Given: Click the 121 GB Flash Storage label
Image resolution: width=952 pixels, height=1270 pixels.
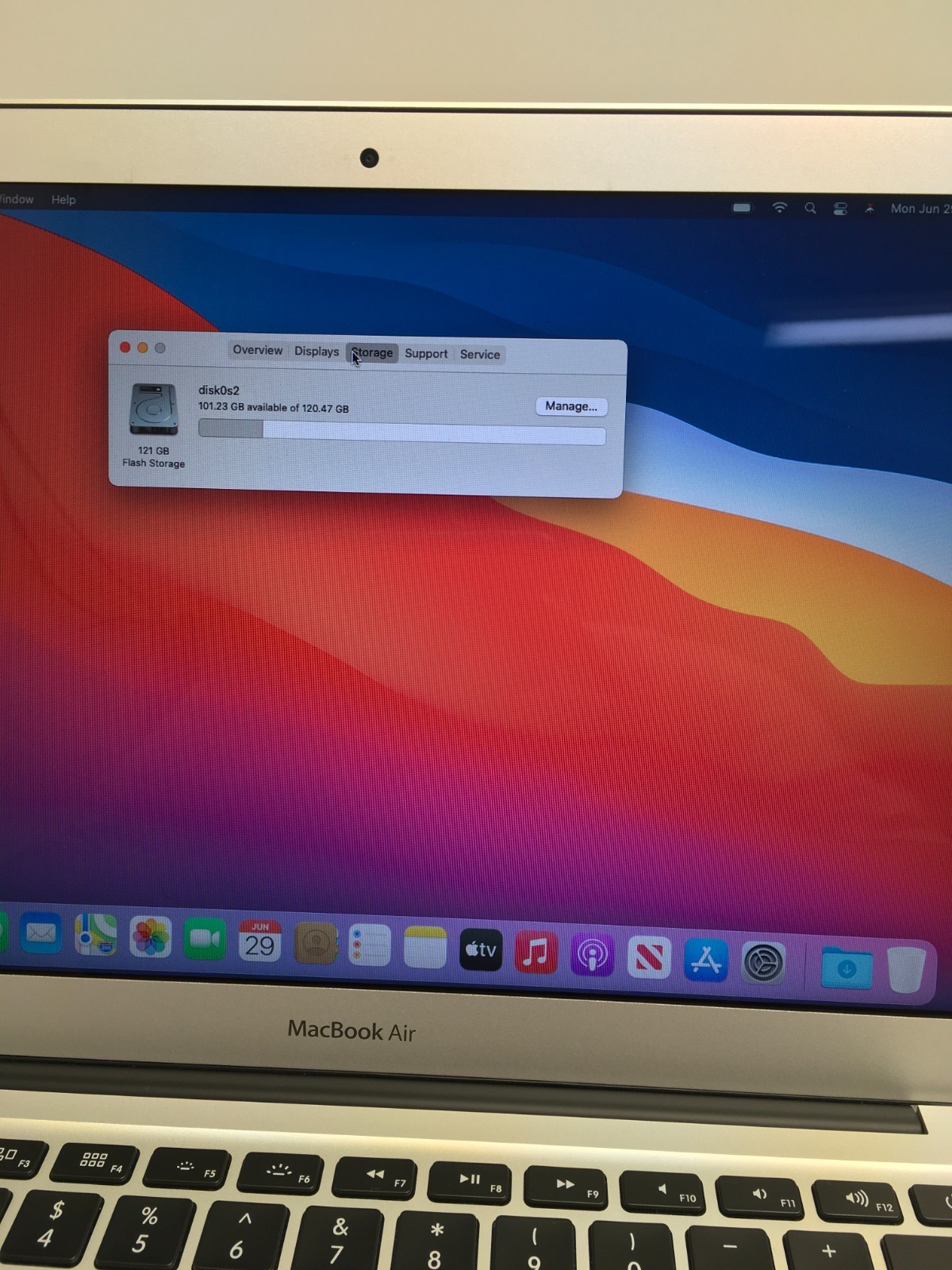Looking at the screenshot, I should [x=153, y=456].
